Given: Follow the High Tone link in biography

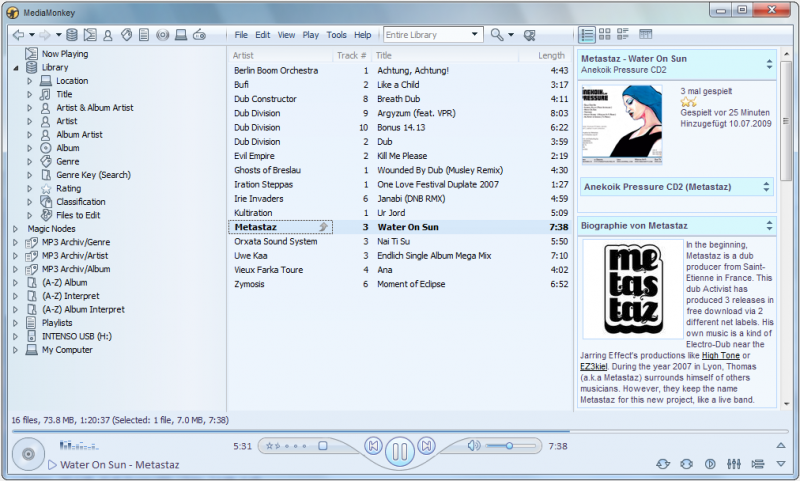Looking at the screenshot, I should point(720,355).
